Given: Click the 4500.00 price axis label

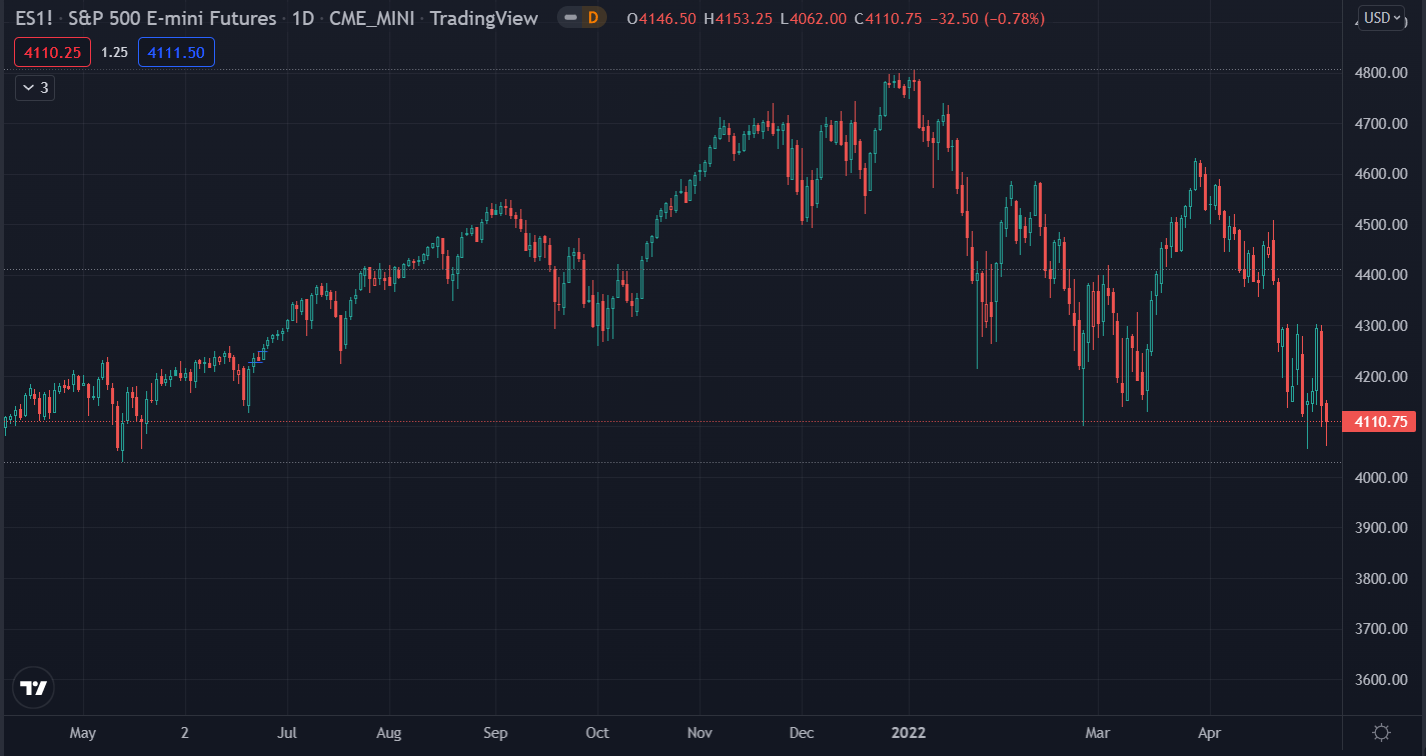Looking at the screenshot, I should 1382,225.
